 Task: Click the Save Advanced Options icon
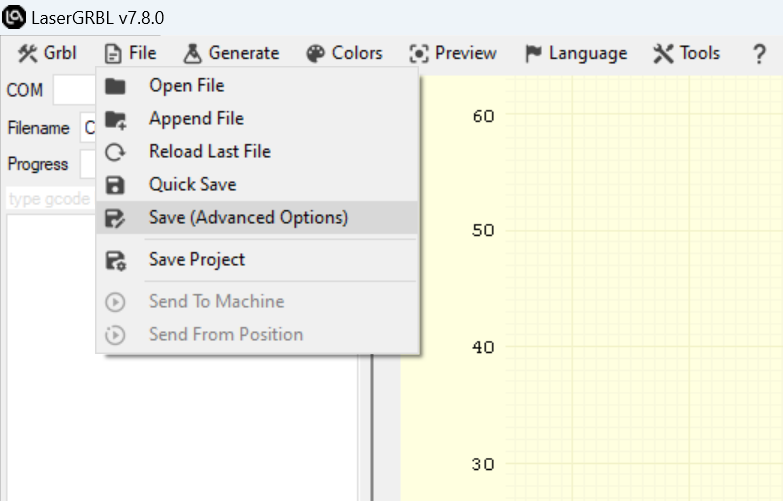pyautogui.click(x=116, y=218)
